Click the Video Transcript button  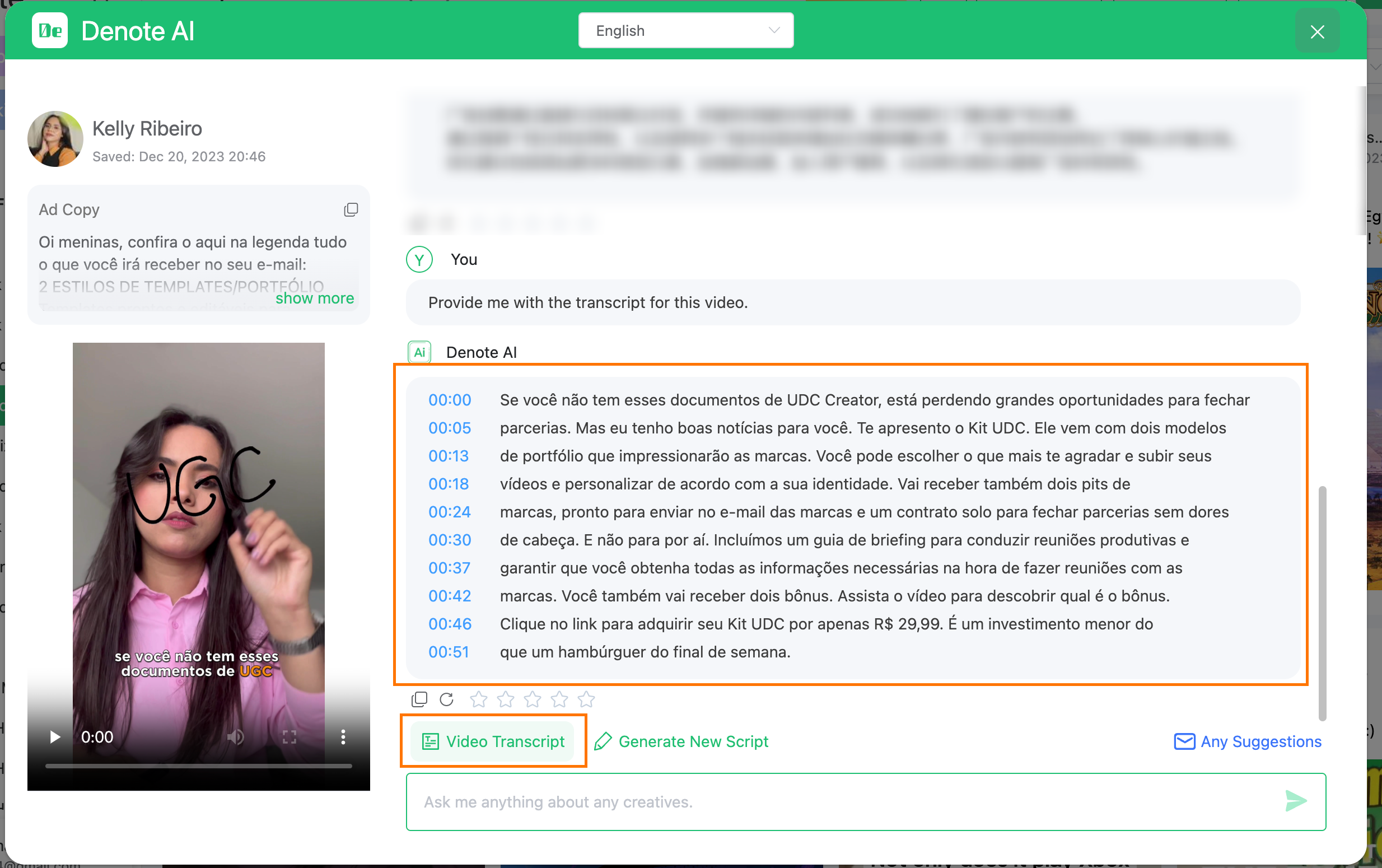pyautogui.click(x=493, y=741)
